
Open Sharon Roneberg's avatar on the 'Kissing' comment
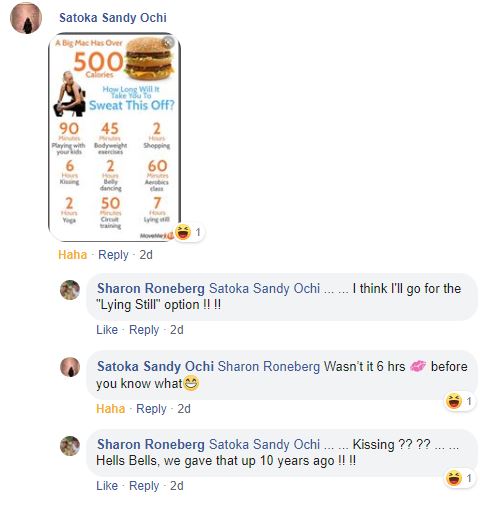pyautogui.click(x=70, y=446)
